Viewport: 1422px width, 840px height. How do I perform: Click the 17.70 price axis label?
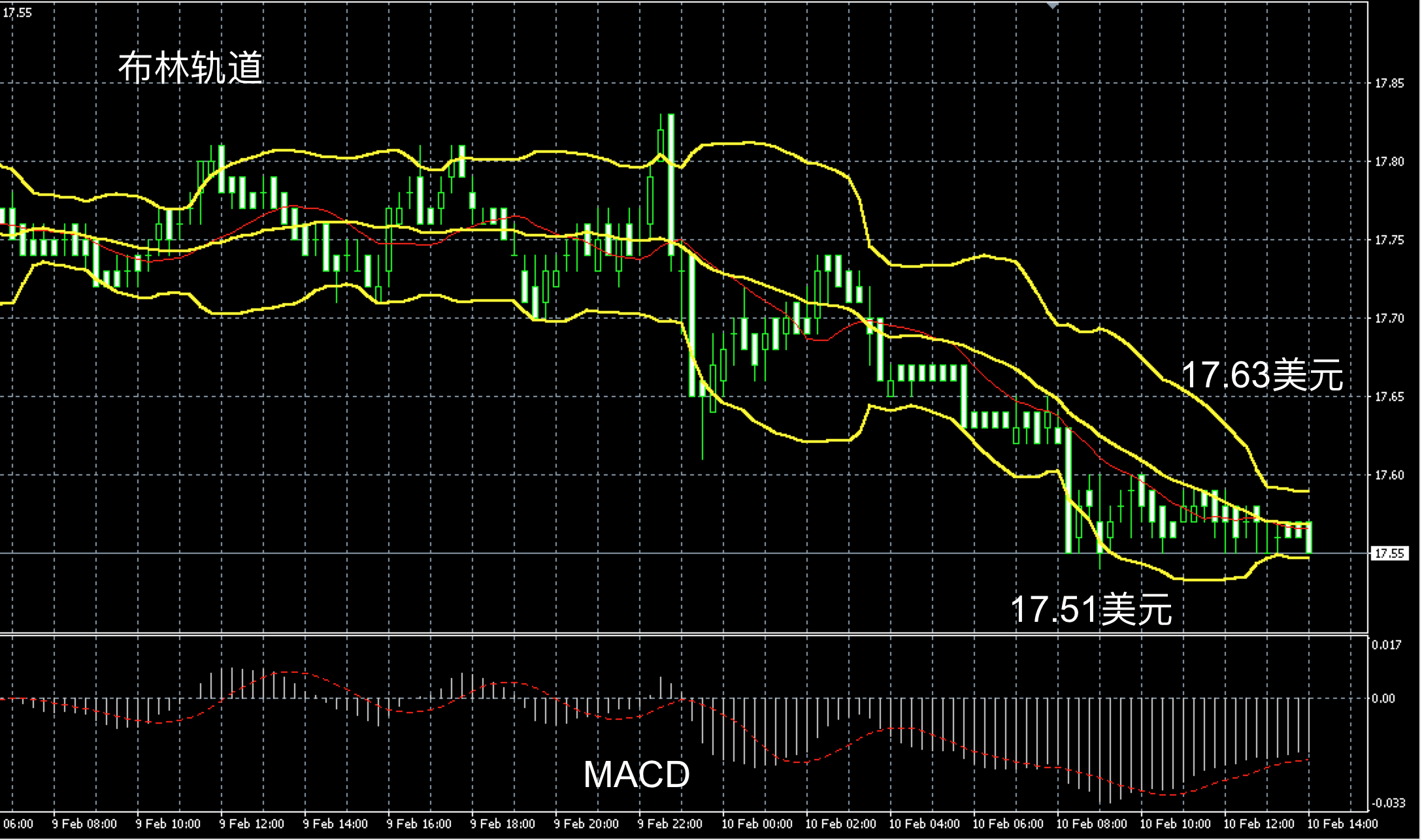1389,319
